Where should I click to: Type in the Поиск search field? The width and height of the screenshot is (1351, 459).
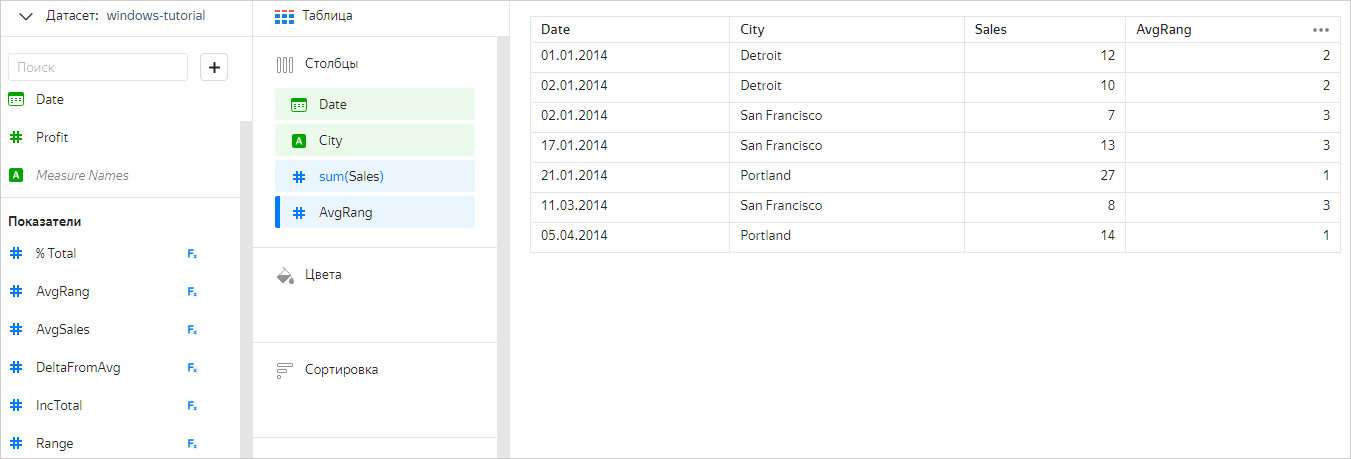(98, 67)
